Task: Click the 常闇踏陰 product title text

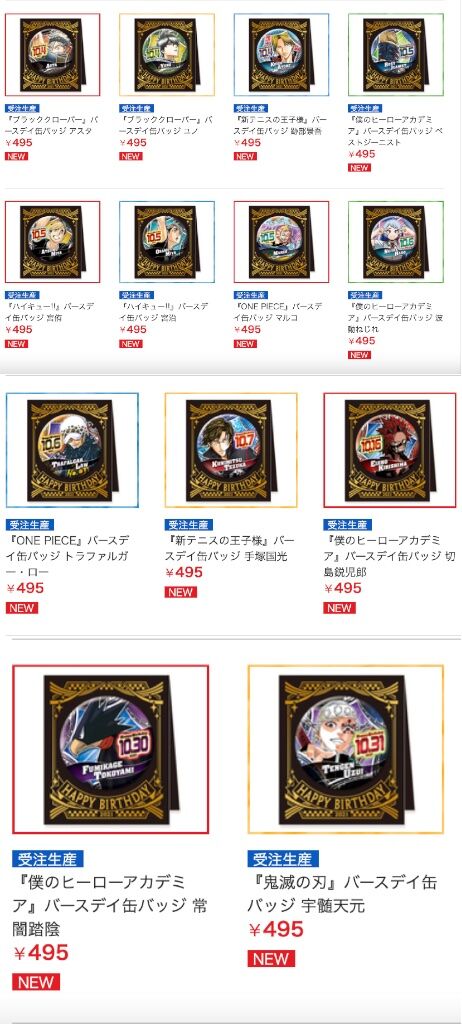Action: pos(99,906)
